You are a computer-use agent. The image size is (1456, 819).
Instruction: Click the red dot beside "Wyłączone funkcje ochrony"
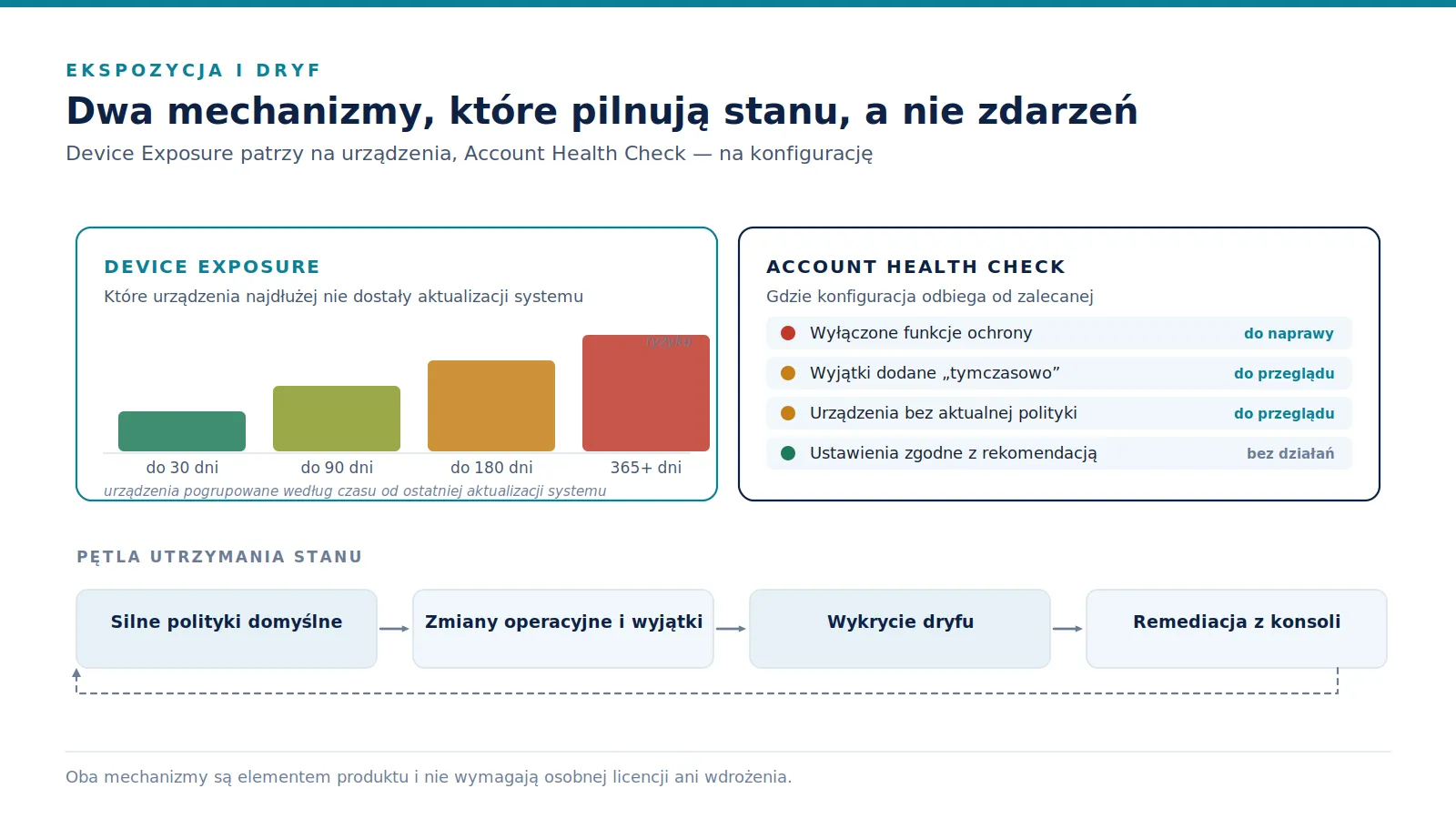pos(788,333)
